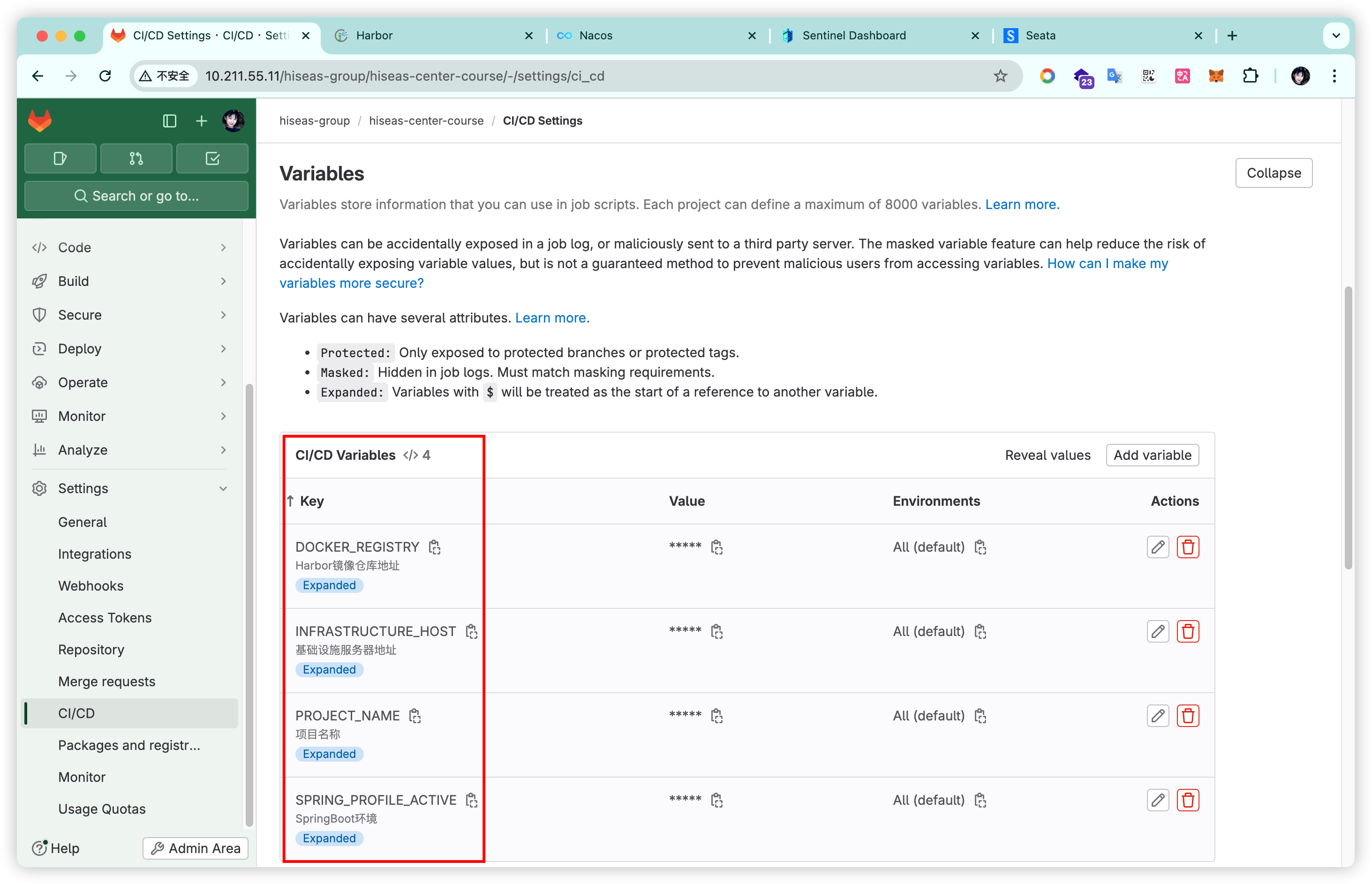
Task: Click the GitLab fox logo in top-left corner
Action: tap(39, 121)
